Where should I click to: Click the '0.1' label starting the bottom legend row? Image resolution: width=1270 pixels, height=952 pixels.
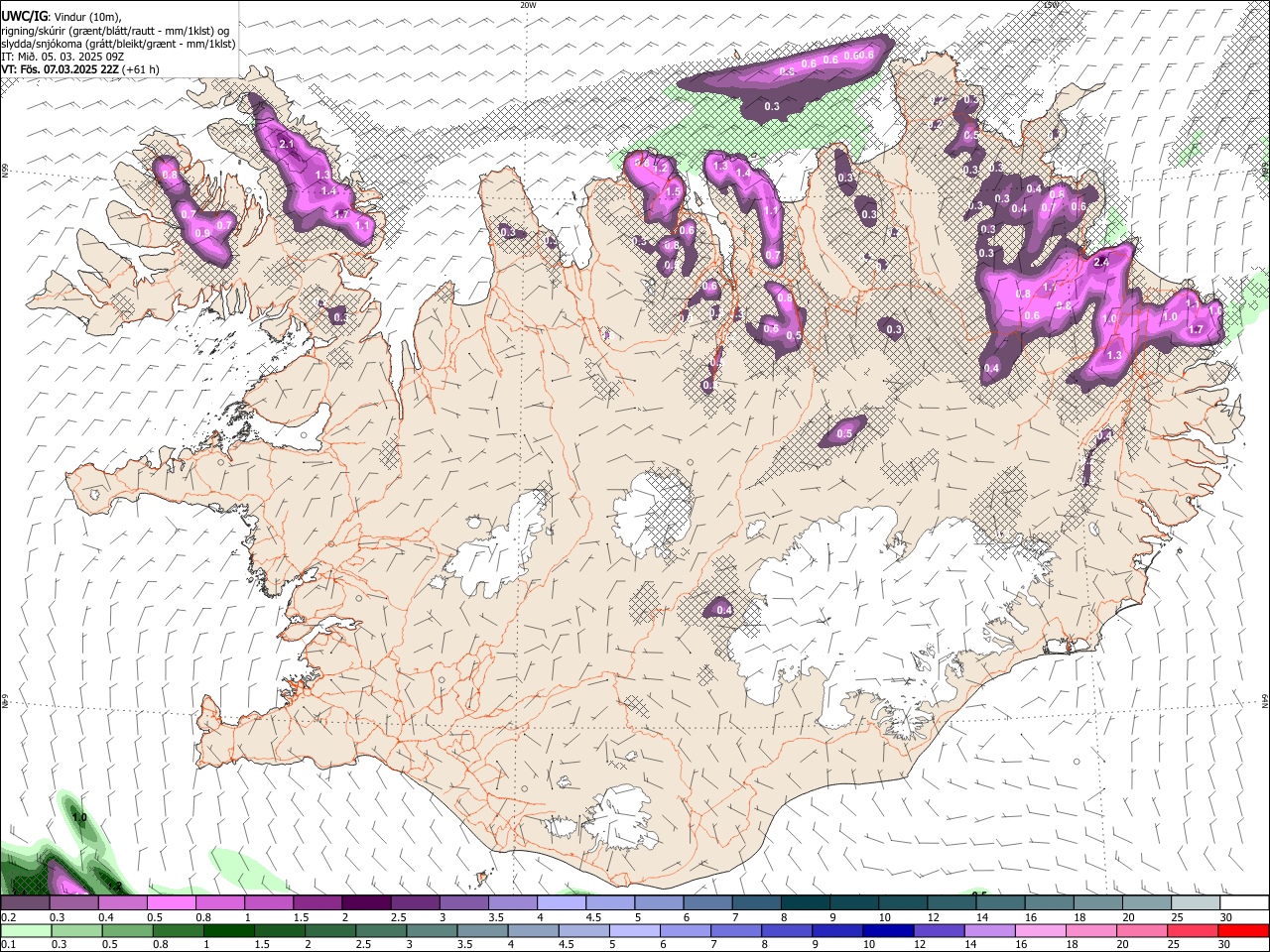pyautogui.click(x=8, y=944)
